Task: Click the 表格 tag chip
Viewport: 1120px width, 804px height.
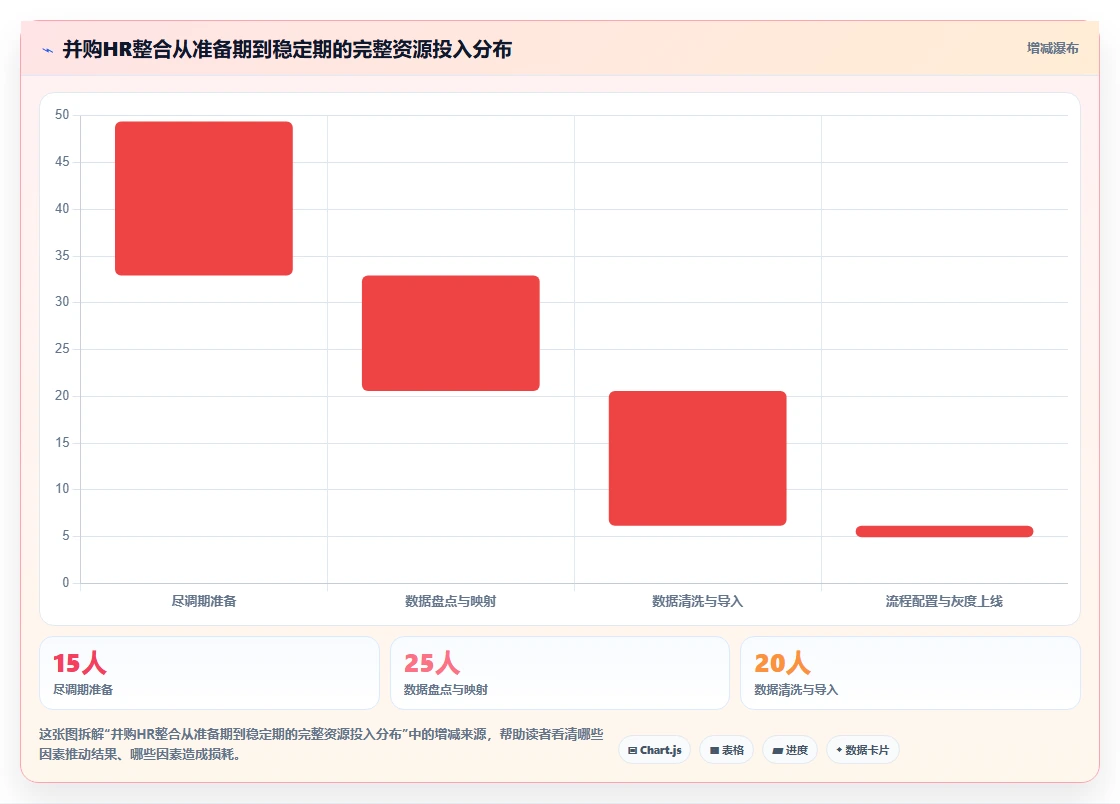Action: point(726,750)
